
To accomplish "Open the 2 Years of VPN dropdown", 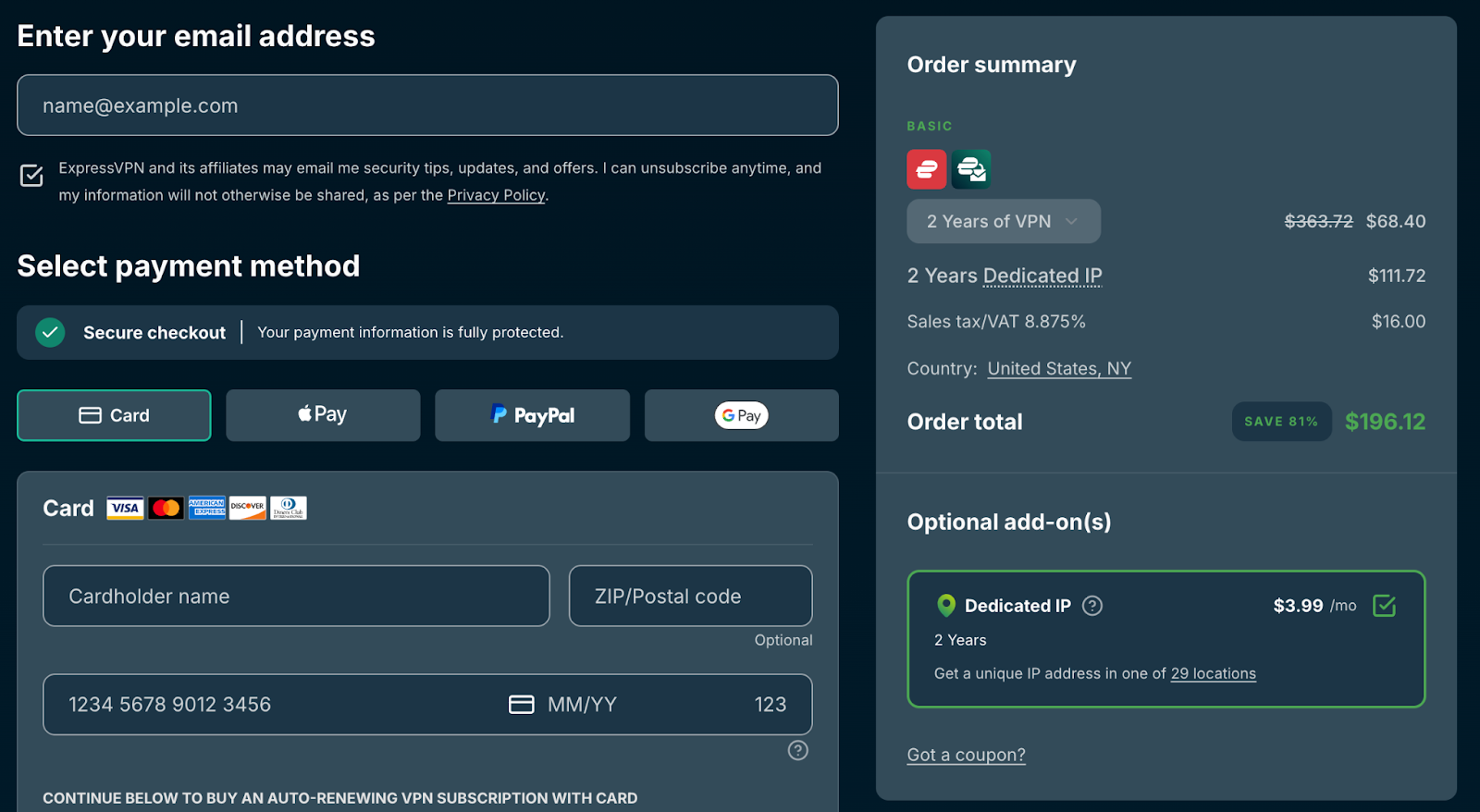I will tap(1004, 222).
